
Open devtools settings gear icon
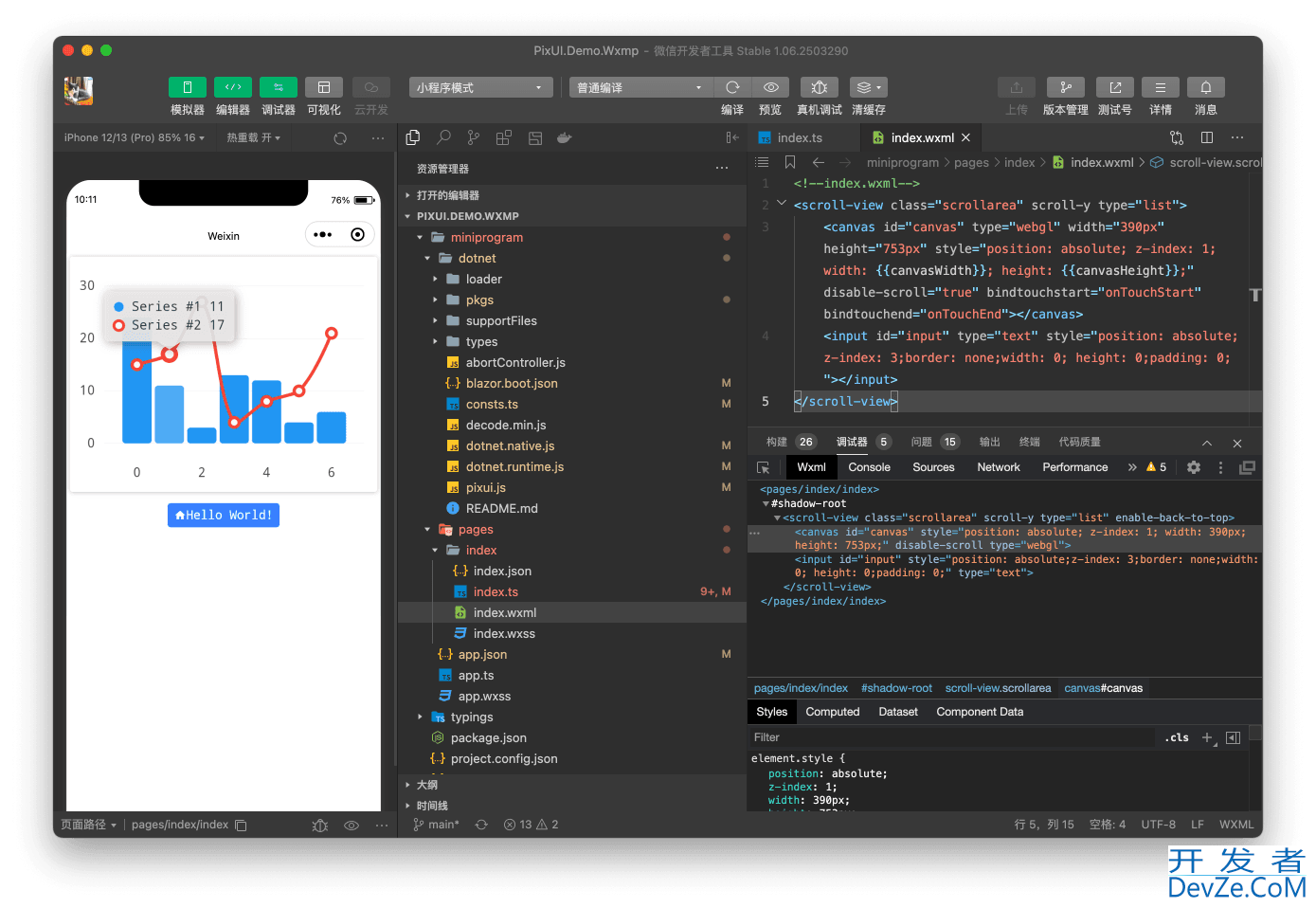pos(1194,467)
